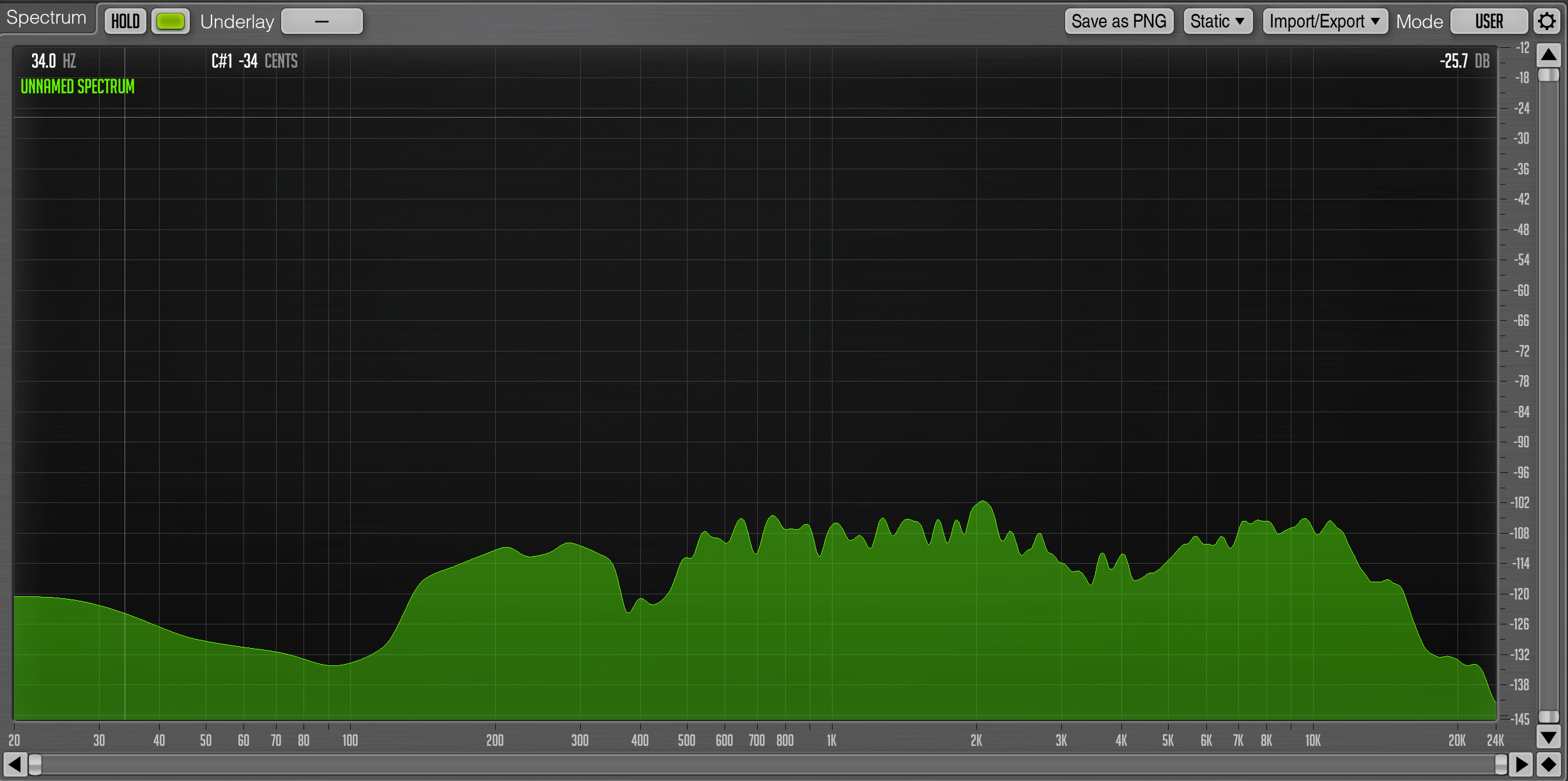Viewport: 1568px width, 781px height.
Task: Click the up arrow on dB scale
Action: tap(1549, 55)
